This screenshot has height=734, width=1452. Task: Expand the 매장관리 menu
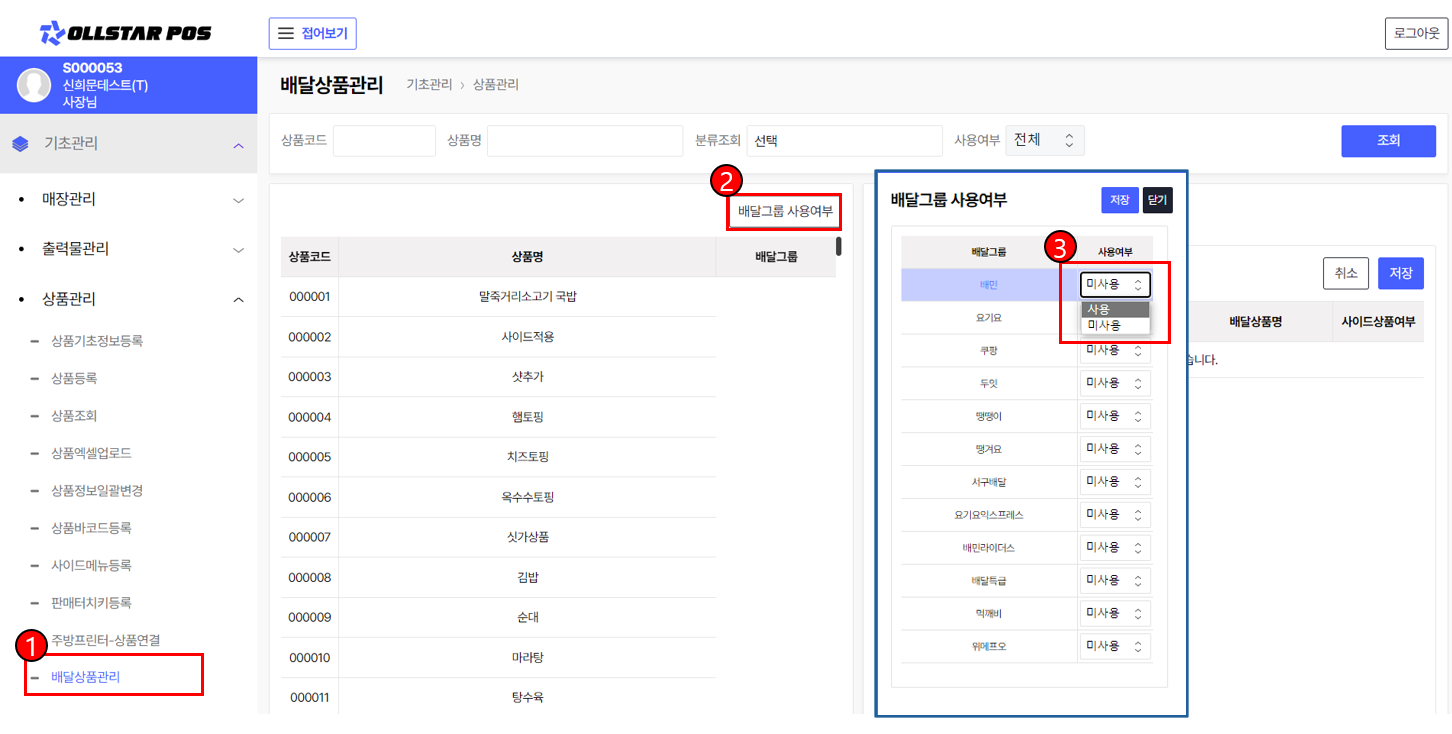point(238,200)
